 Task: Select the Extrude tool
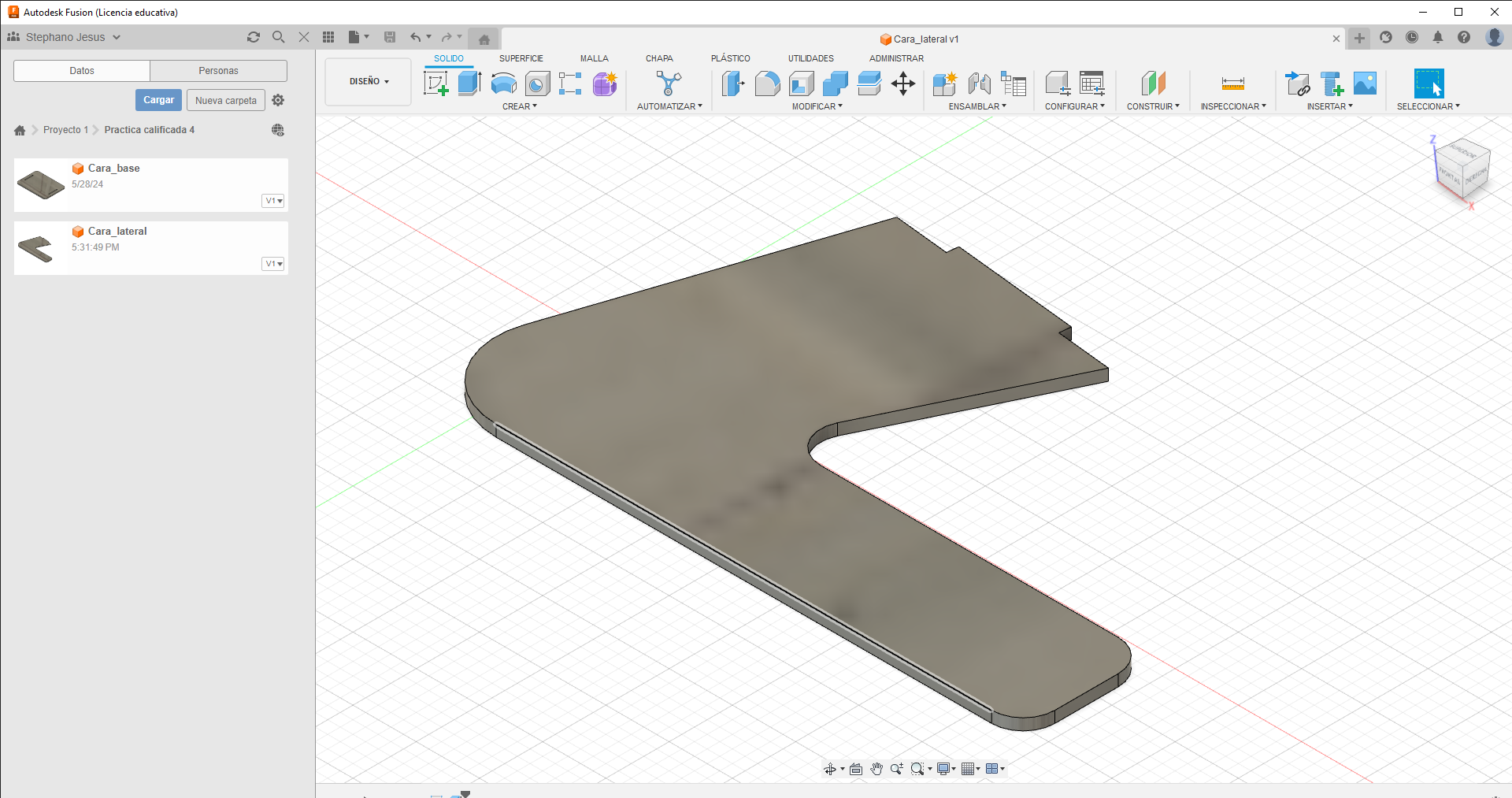(469, 84)
